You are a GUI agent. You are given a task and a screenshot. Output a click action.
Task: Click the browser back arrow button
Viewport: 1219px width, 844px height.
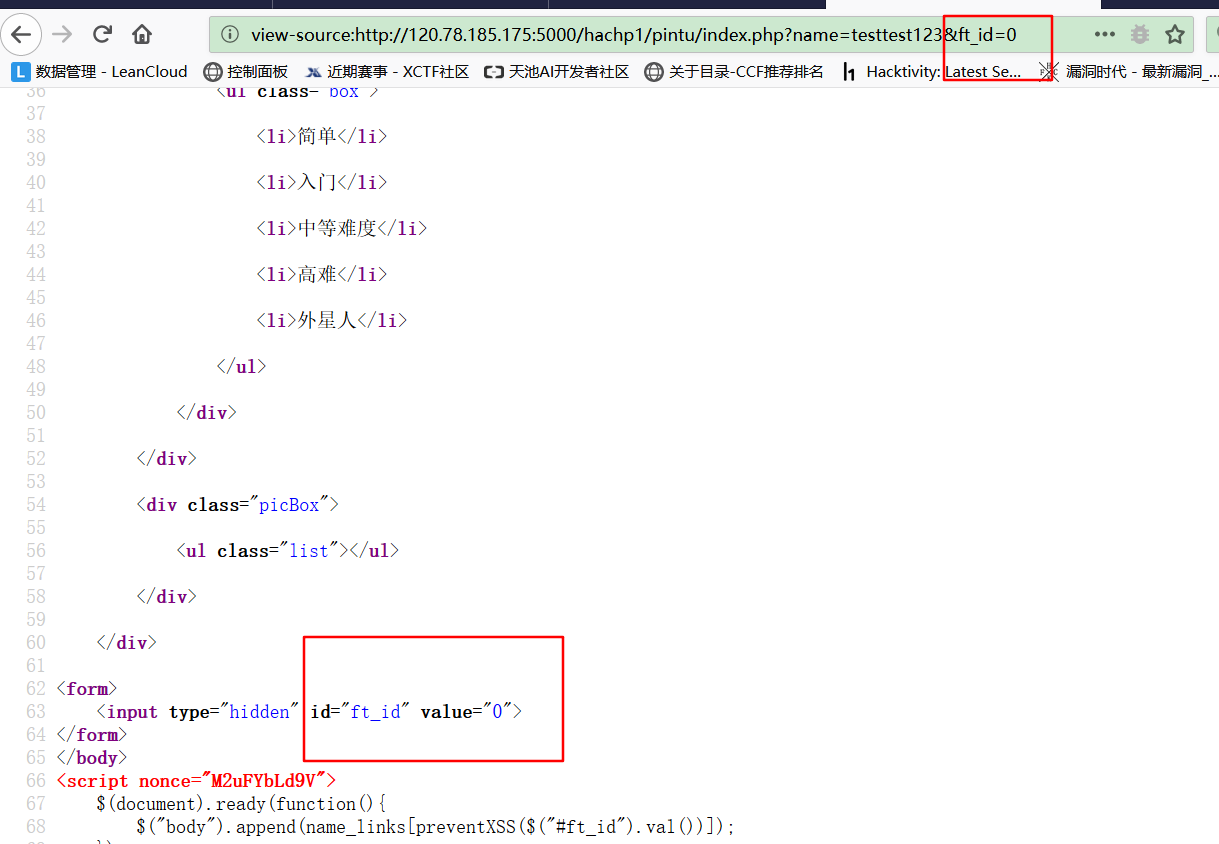(x=21, y=35)
